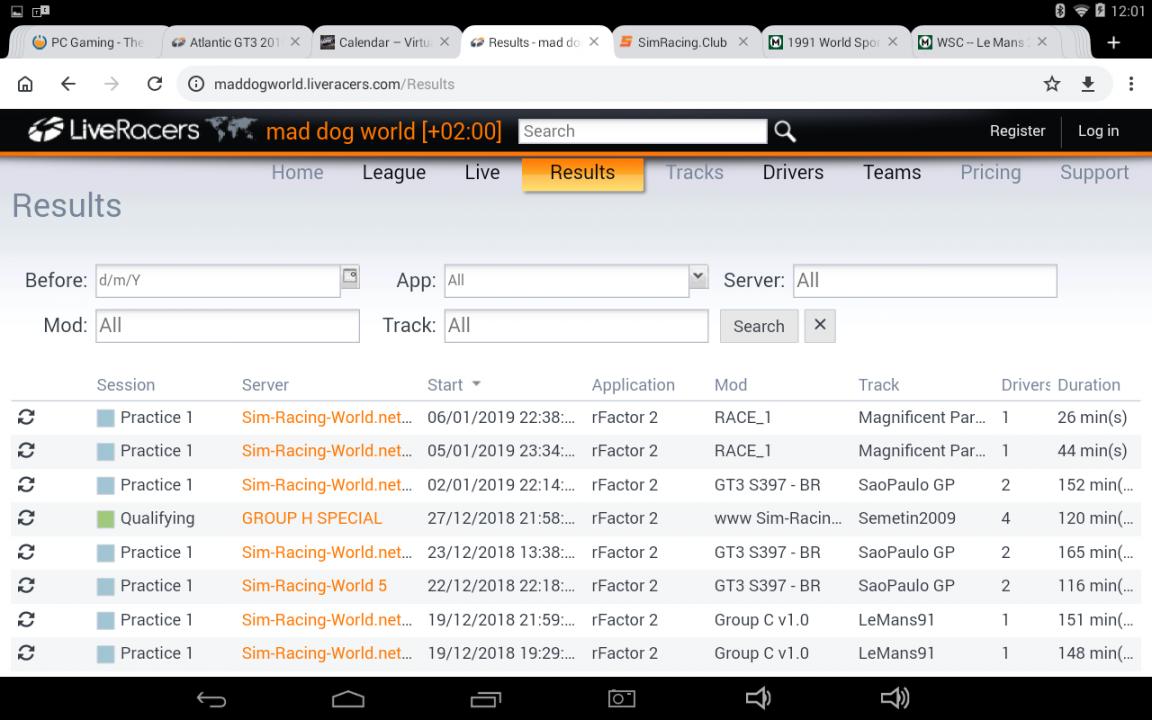The width and height of the screenshot is (1152, 720).
Task: Tap volume down speaker icon
Action: point(757,698)
